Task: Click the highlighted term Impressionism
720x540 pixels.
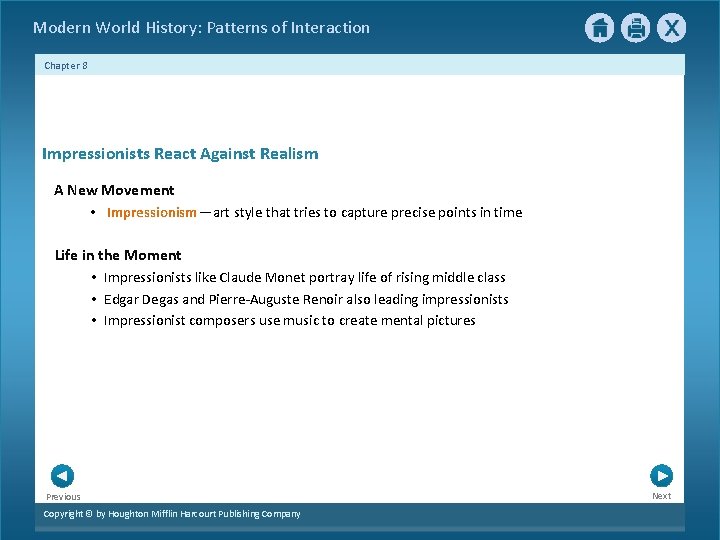Action: (152, 213)
